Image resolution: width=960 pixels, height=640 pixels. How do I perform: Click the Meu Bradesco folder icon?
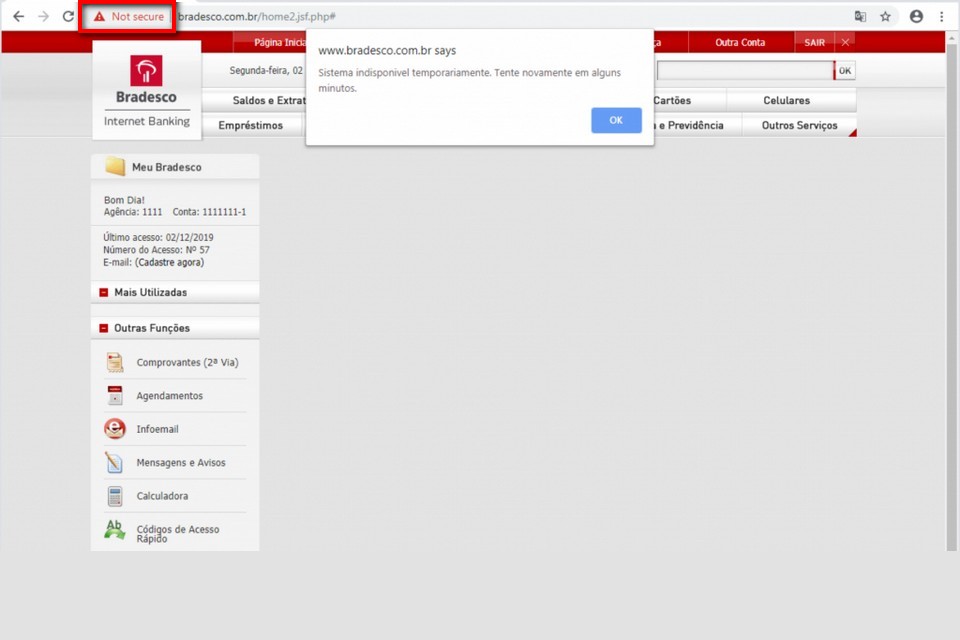pyautogui.click(x=115, y=166)
